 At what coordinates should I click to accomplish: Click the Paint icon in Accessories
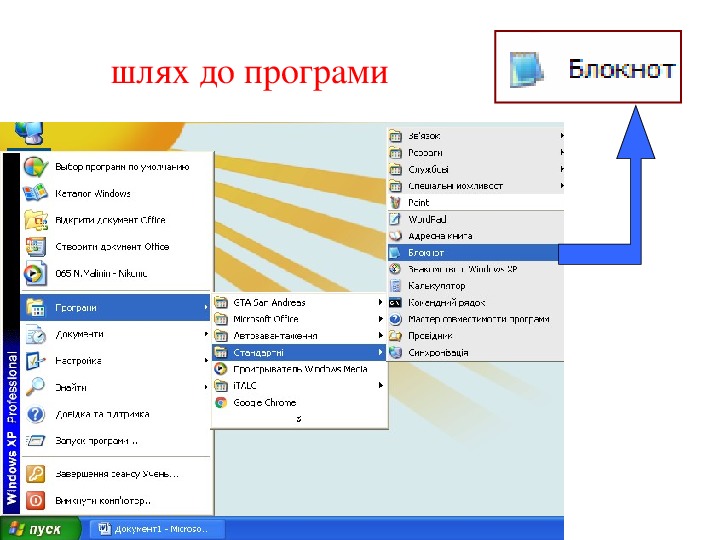(395, 202)
